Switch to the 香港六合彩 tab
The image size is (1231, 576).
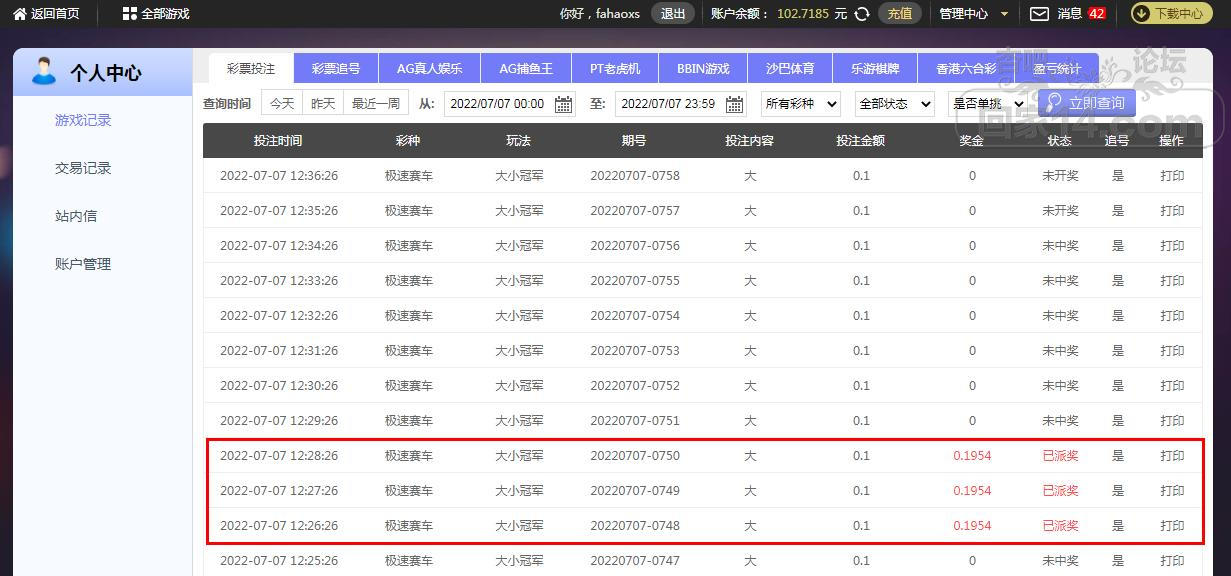click(x=966, y=69)
